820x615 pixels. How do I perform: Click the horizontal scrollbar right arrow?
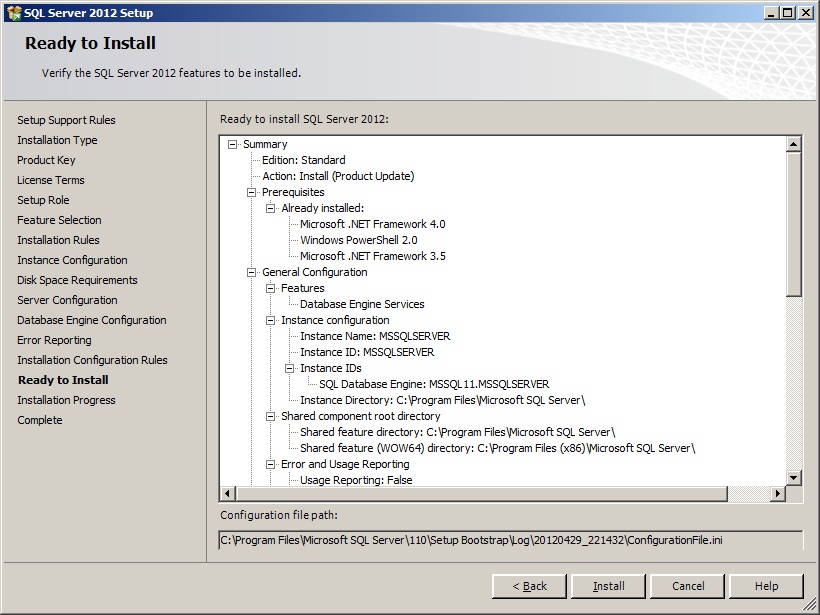[778, 493]
